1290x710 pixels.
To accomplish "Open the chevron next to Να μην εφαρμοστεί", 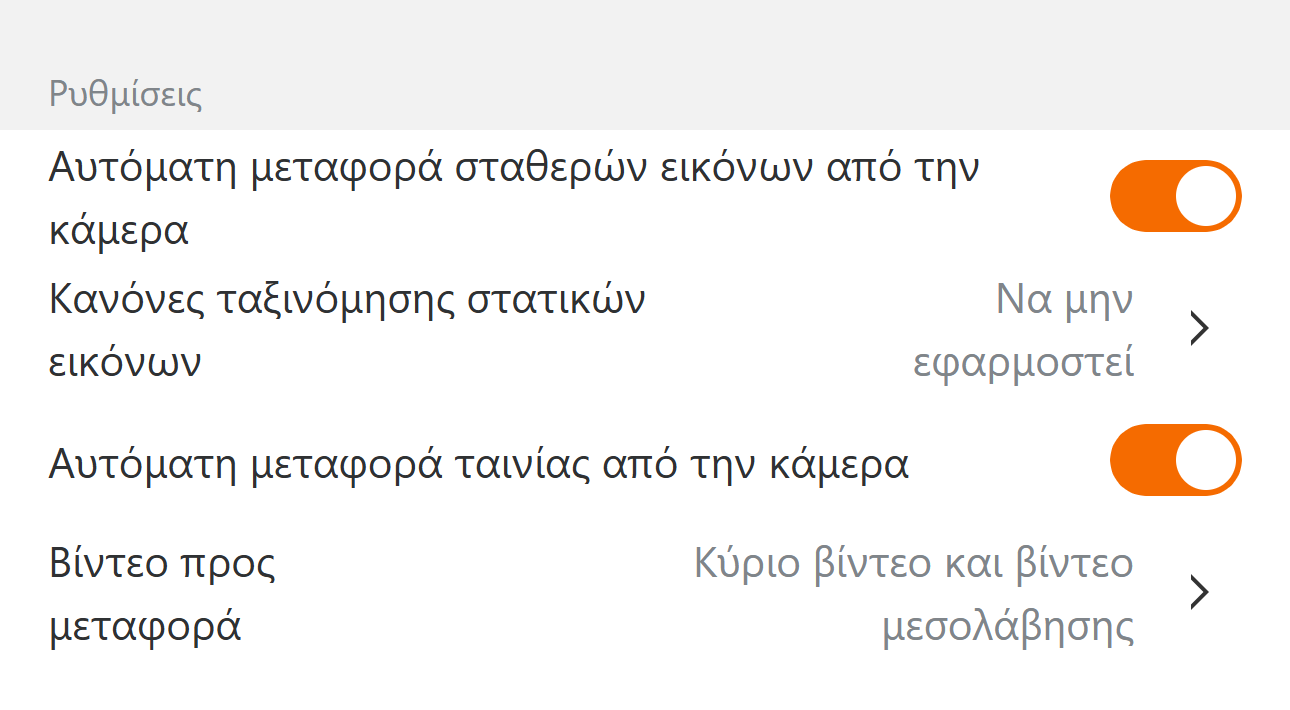I will (1200, 329).
